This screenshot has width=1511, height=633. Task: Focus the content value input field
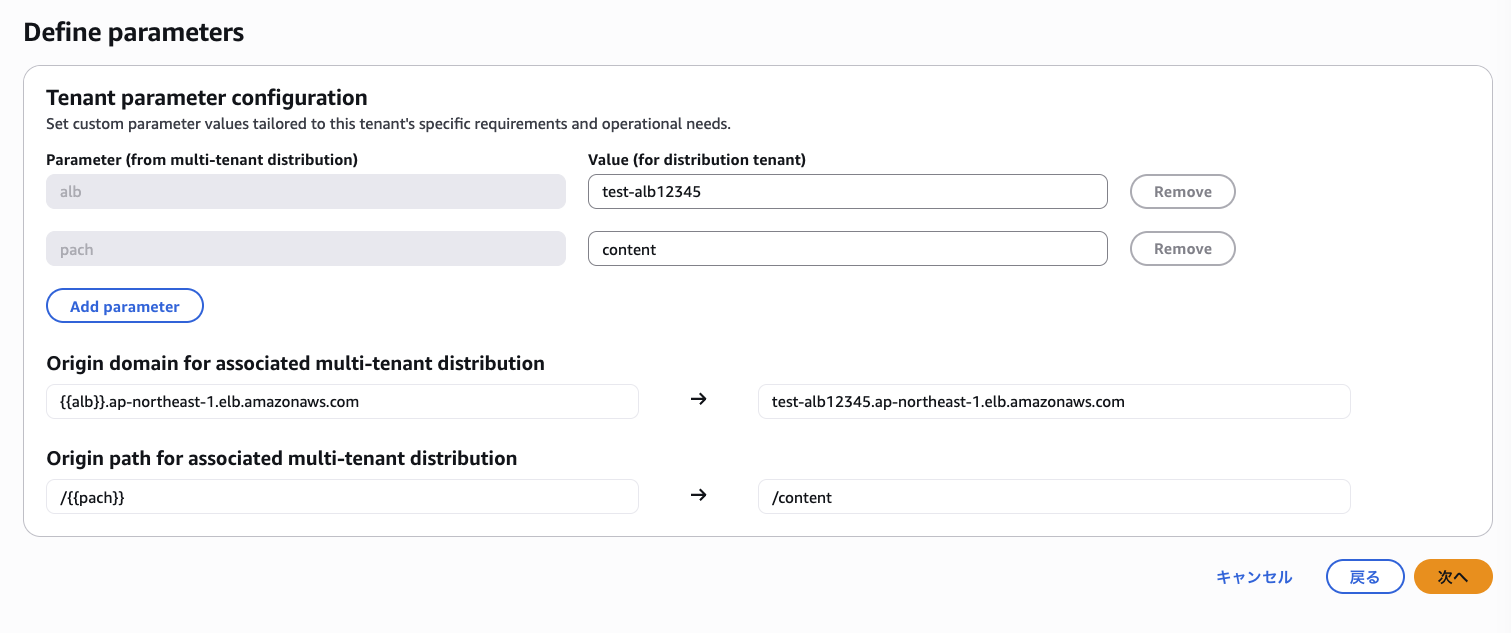point(847,249)
